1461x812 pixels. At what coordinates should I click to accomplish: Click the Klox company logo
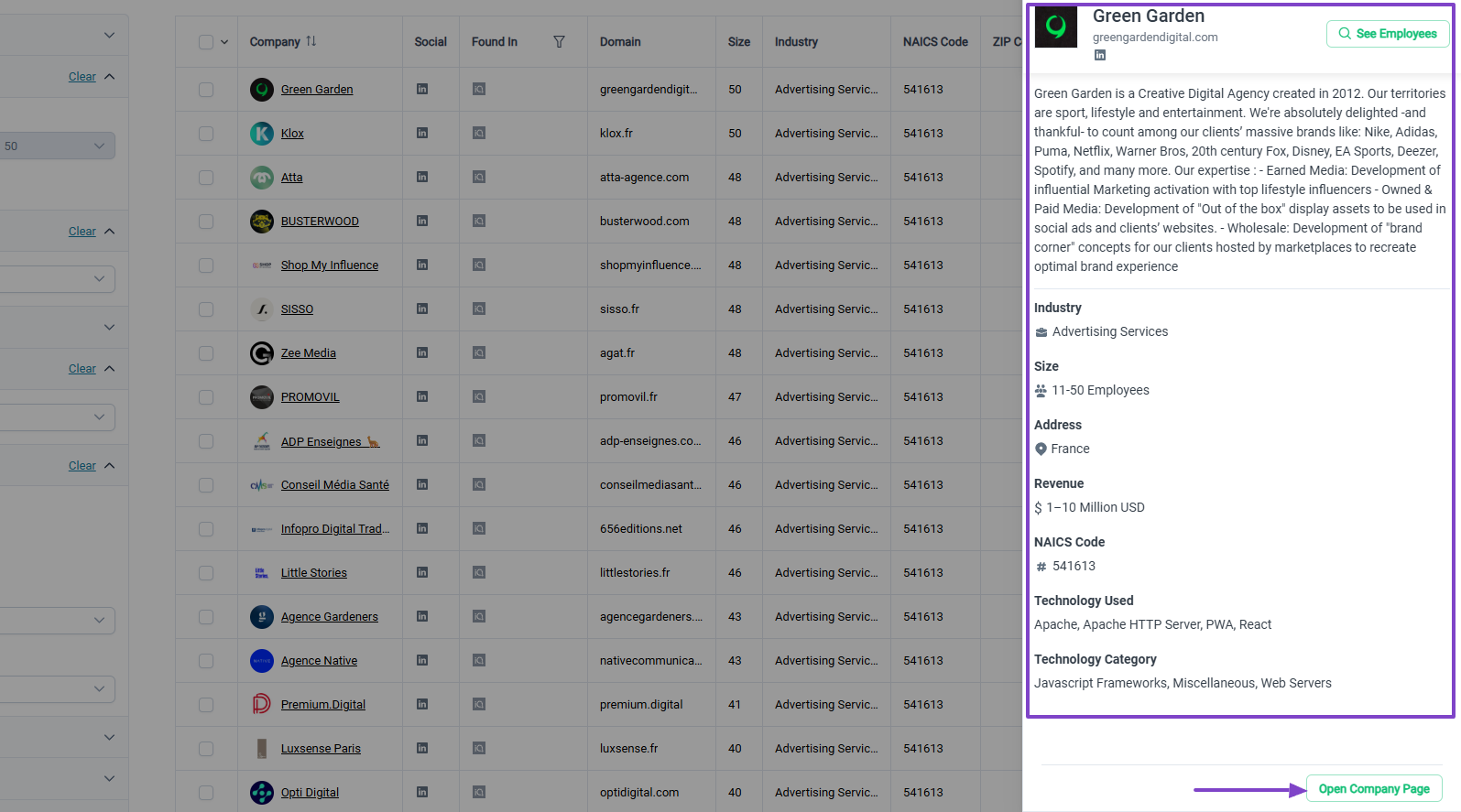(x=262, y=134)
